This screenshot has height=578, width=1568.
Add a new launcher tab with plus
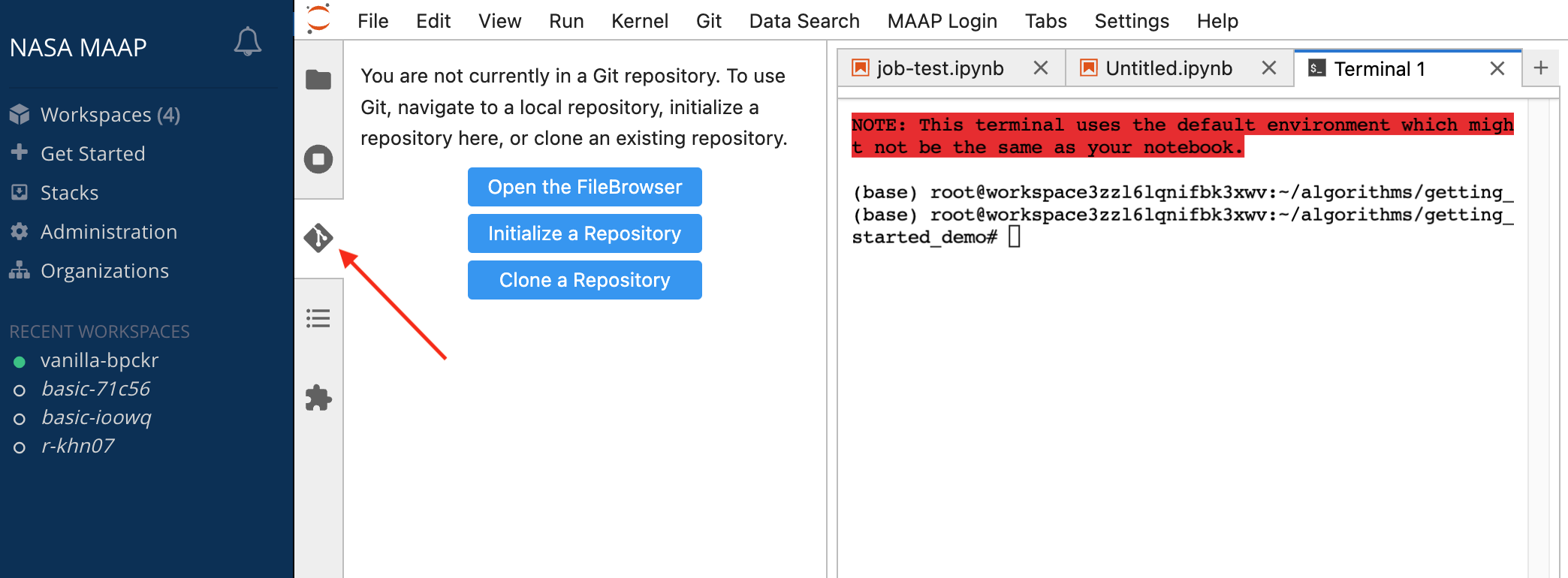[x=1541, y=68]
